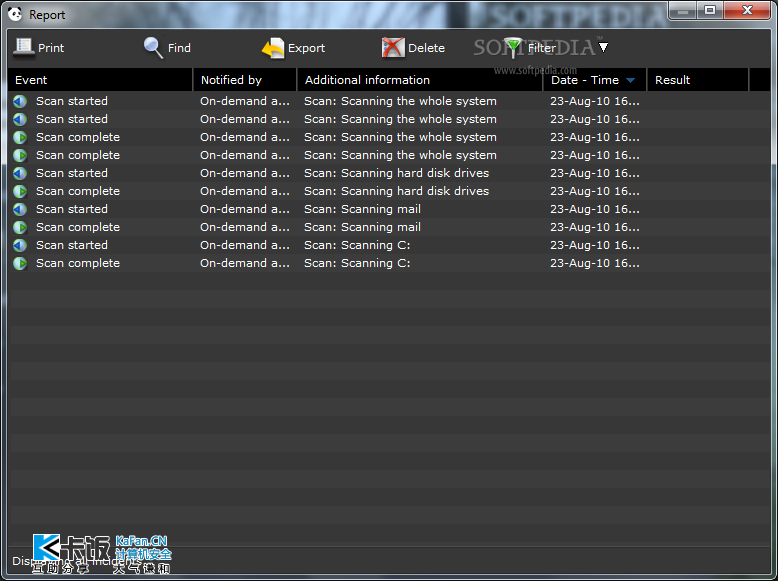Click 'Scan: Scanning C:' in Scan started row
778x581 pixels.
point(357,245)
